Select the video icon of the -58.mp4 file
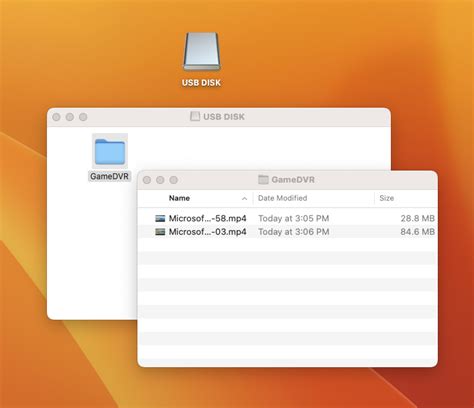 (160, 218)
